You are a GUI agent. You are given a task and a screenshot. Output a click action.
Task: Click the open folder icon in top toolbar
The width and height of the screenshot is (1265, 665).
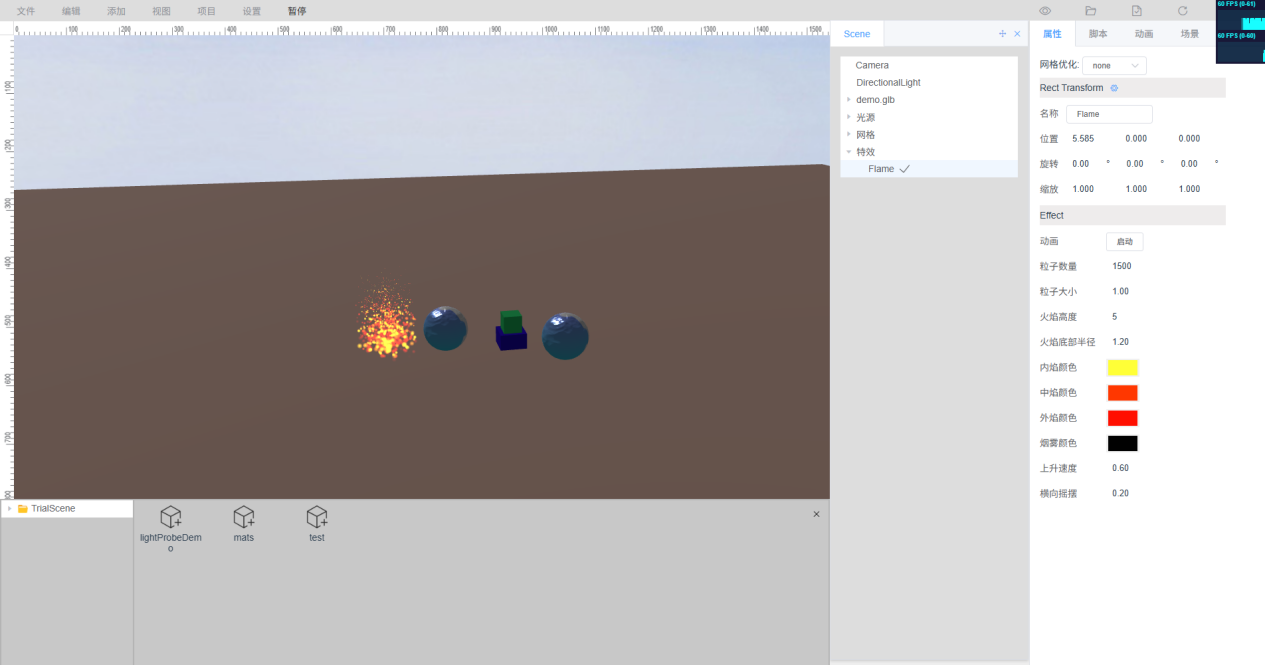pos(1091,11)
